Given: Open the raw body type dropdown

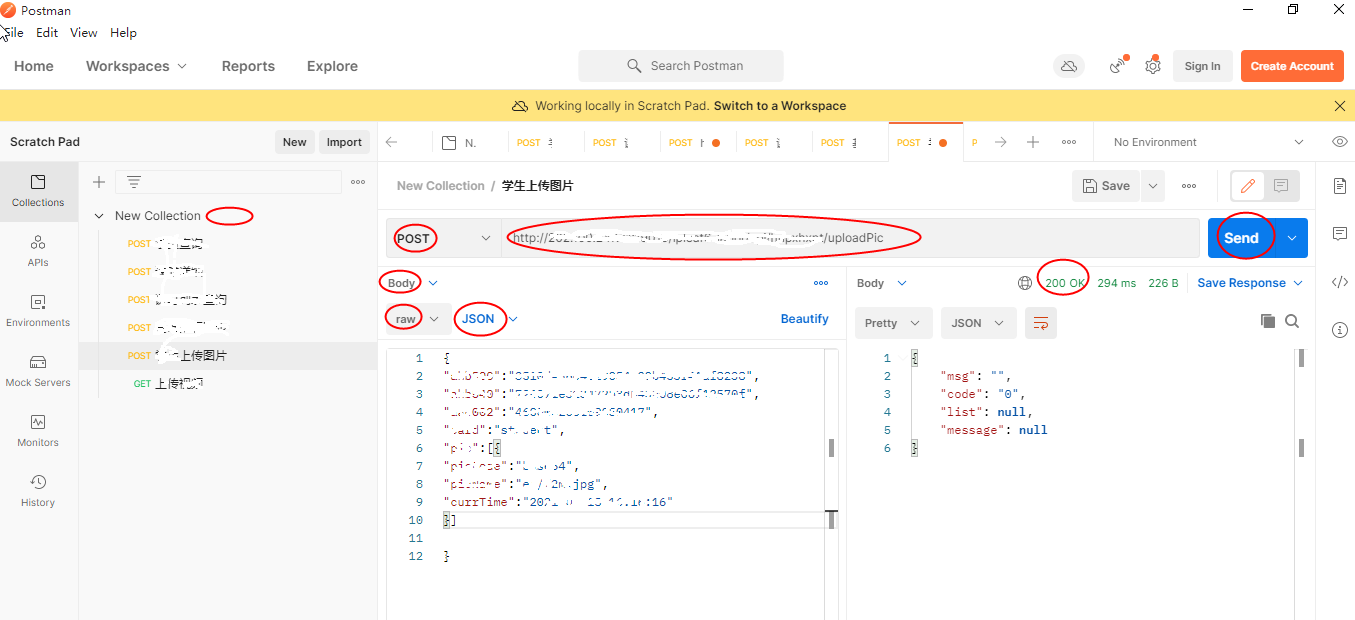Looking at the screenshot, I should tap(418, 319).
